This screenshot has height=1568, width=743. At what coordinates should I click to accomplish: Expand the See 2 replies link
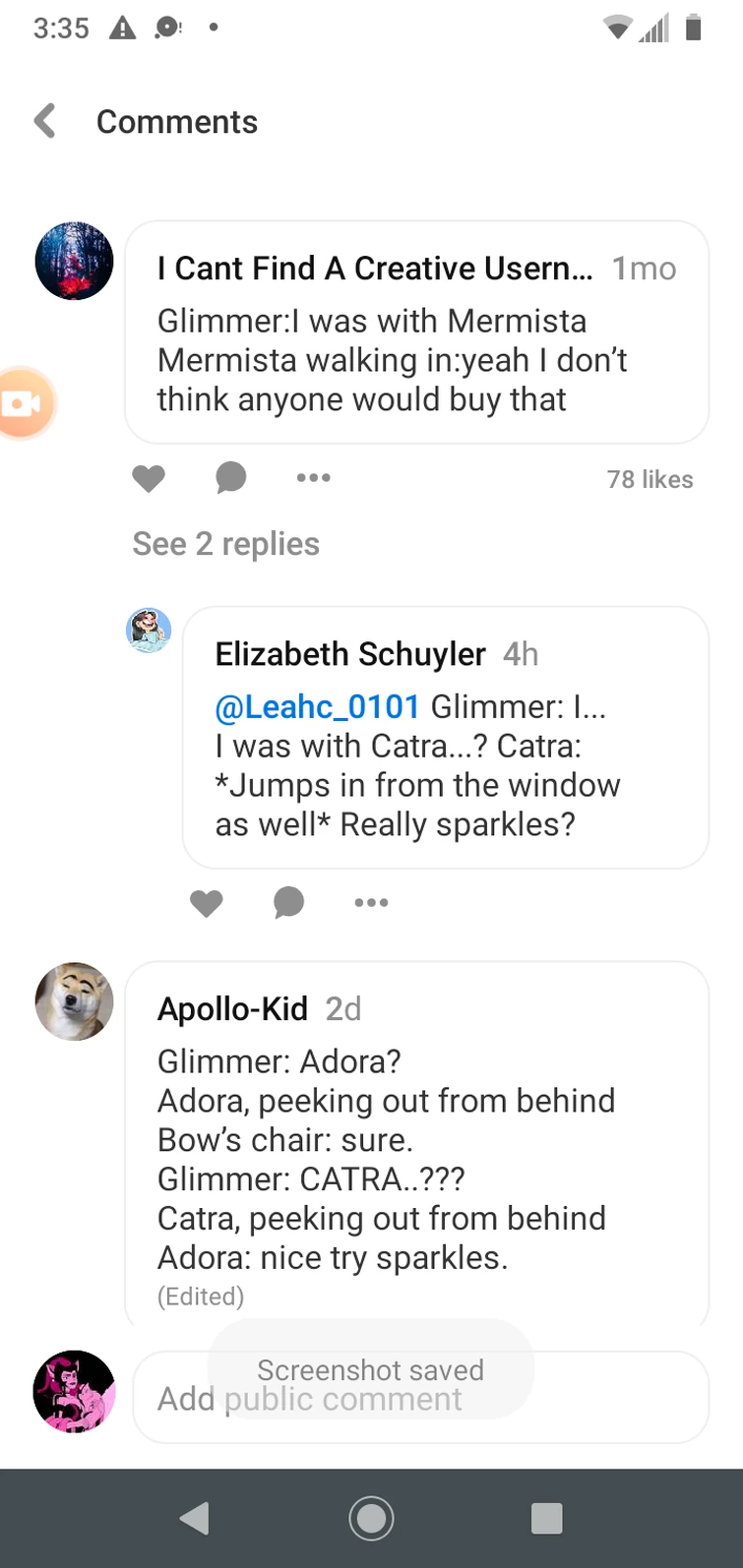(x=226, y=544)
